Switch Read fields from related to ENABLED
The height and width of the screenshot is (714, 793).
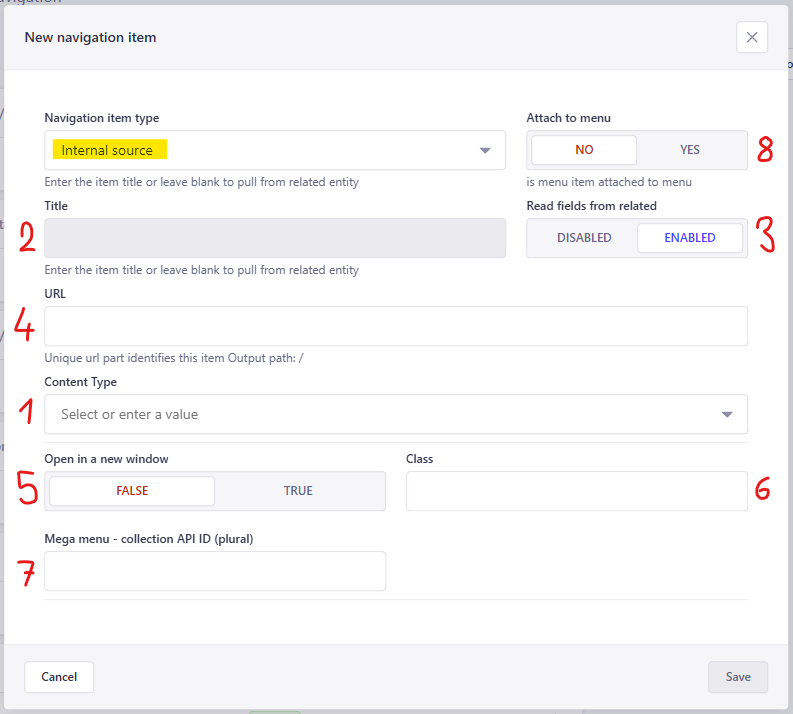[690, 238]
